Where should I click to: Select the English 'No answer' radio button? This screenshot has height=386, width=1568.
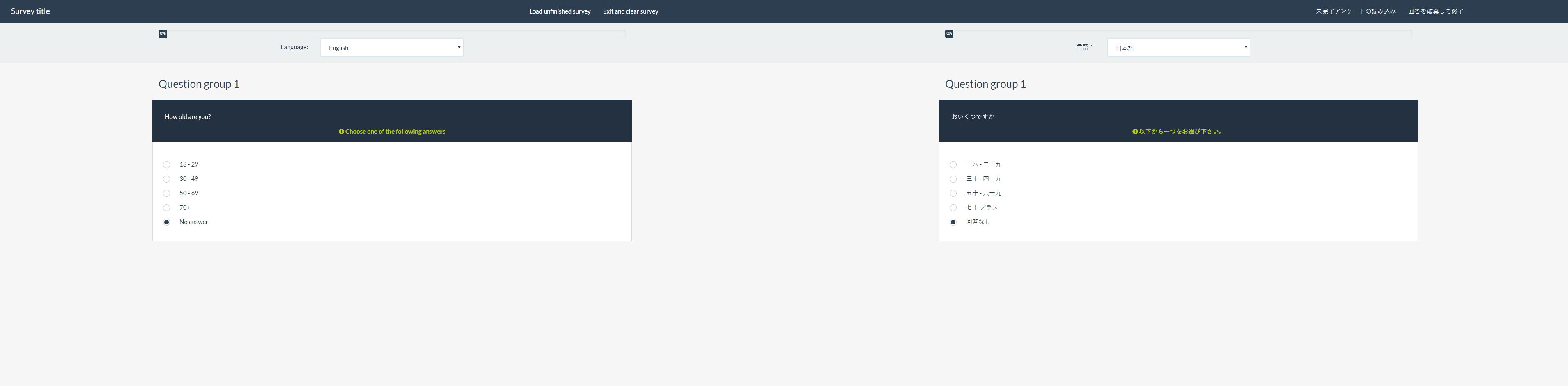tap(167, 222)
